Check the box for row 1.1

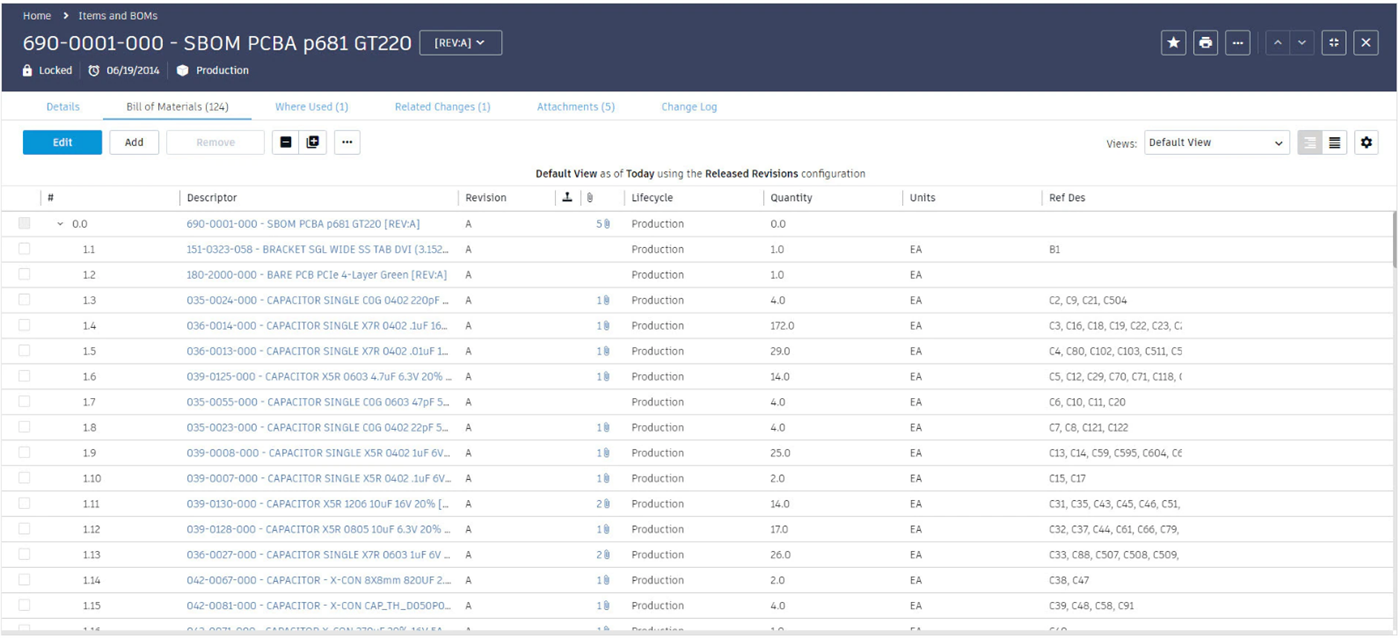(x=24, y=249)
